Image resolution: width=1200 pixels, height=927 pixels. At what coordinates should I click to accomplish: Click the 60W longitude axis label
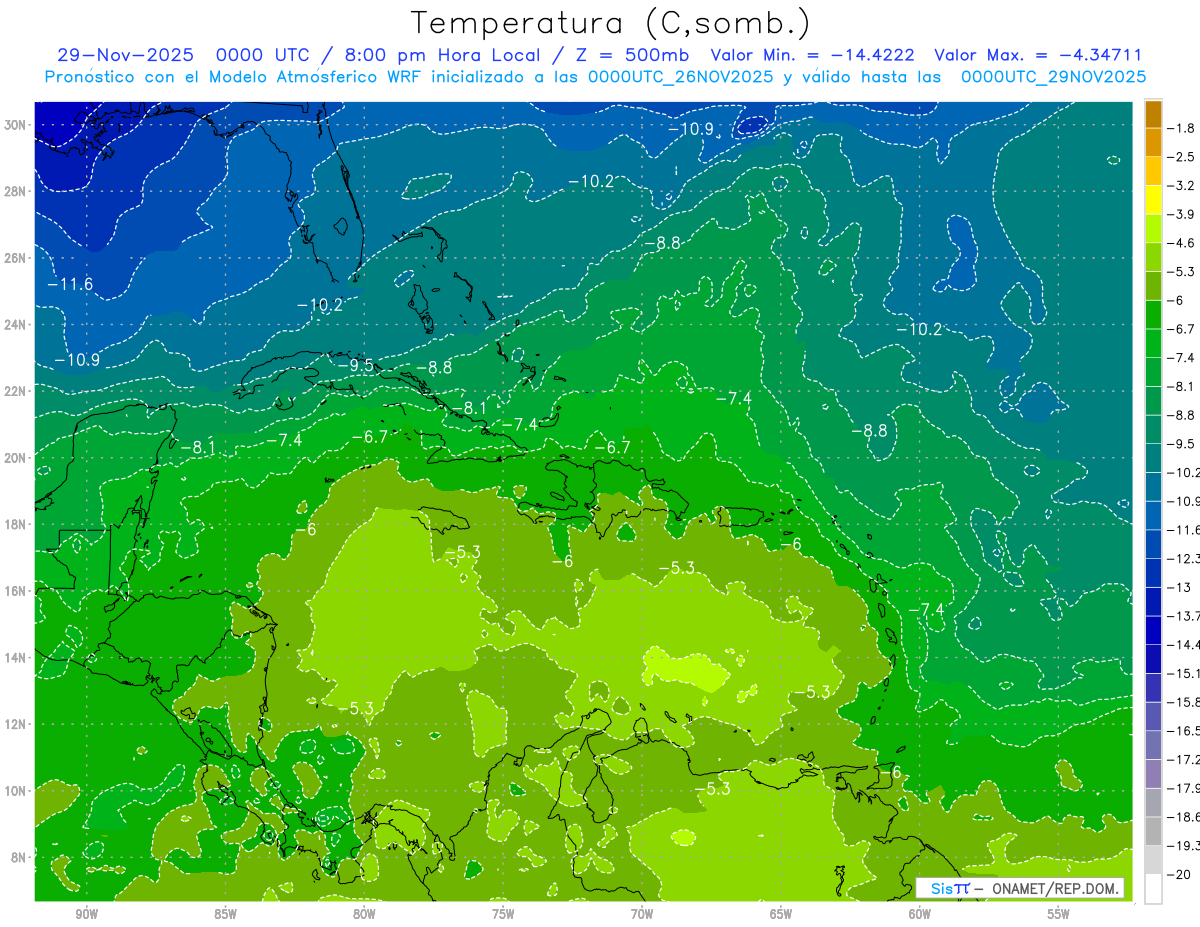click(x=920, y=914)
